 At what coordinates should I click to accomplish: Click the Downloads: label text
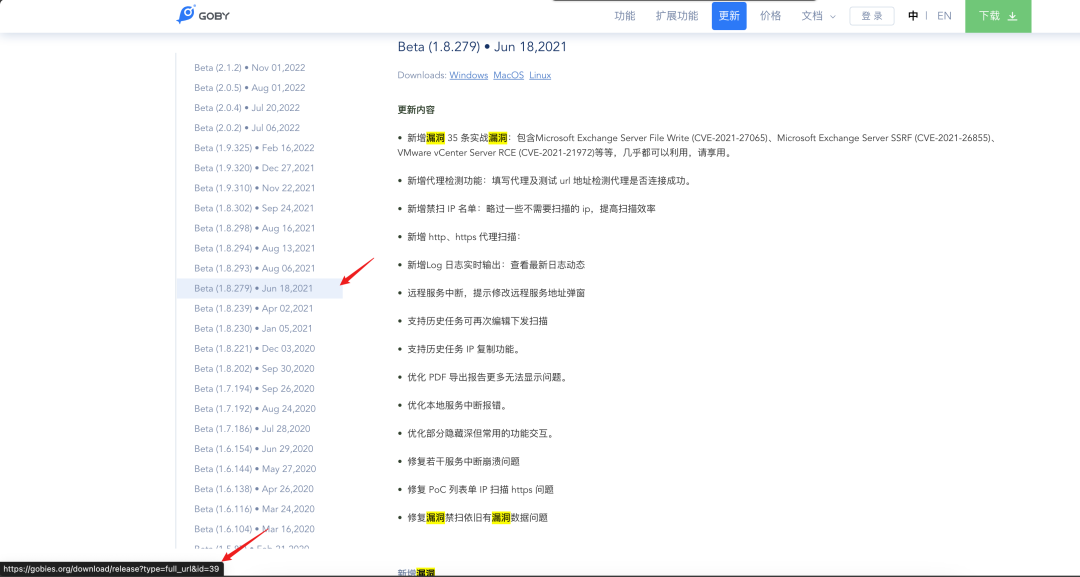click(x=422, y=75)
